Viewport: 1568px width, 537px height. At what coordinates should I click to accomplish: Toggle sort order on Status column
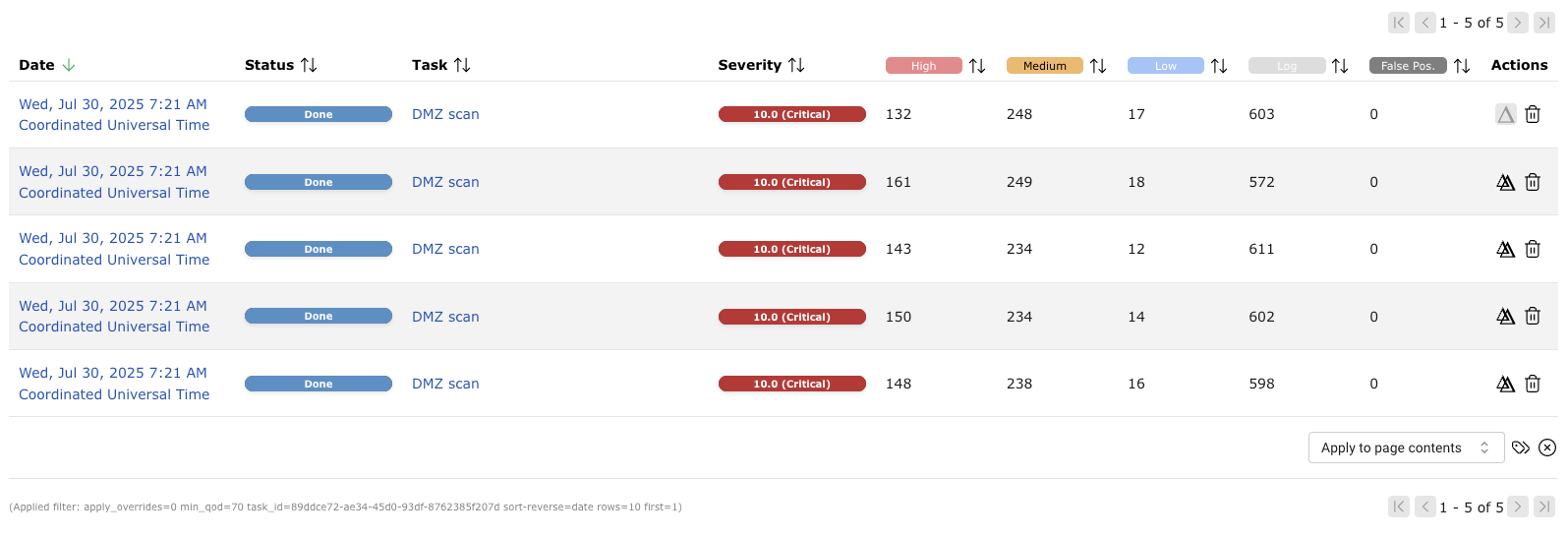309,65
